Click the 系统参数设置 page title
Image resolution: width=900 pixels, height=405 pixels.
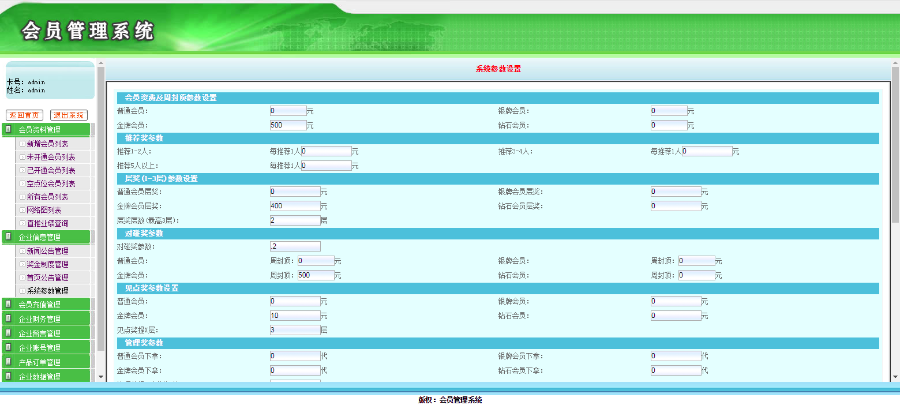point(498,69)
